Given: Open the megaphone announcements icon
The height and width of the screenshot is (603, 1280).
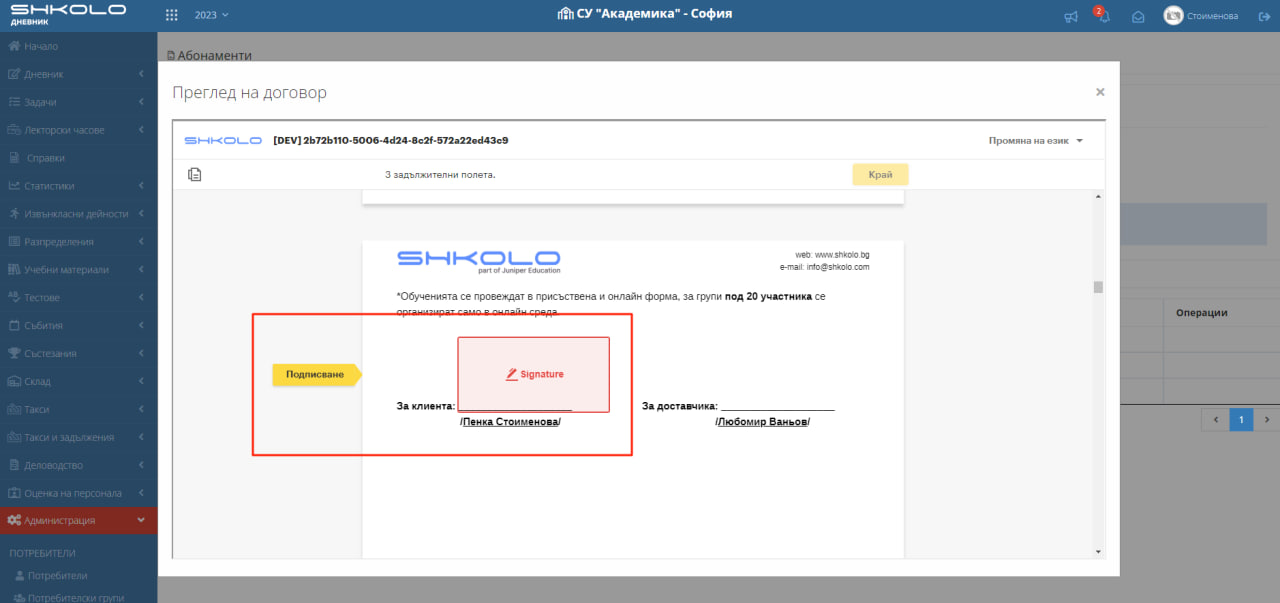Looking at the screenshot, I should (x=1071, y=16).
